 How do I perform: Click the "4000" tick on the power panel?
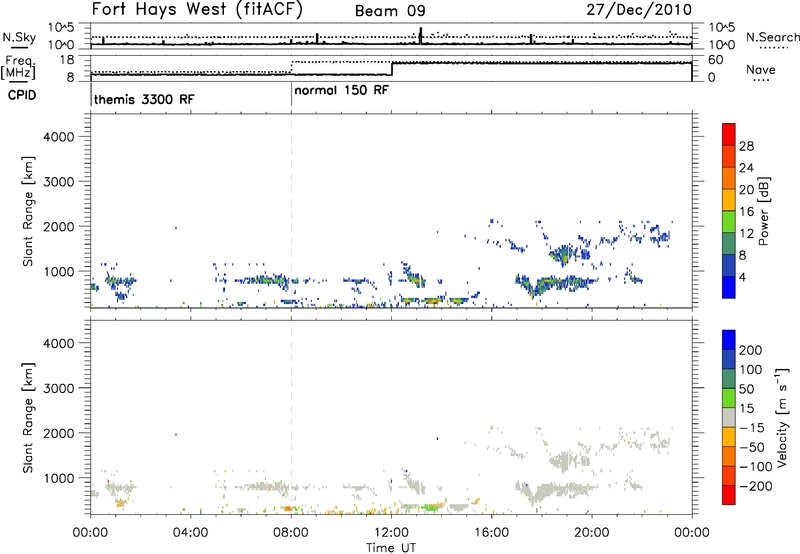point(59,137)
